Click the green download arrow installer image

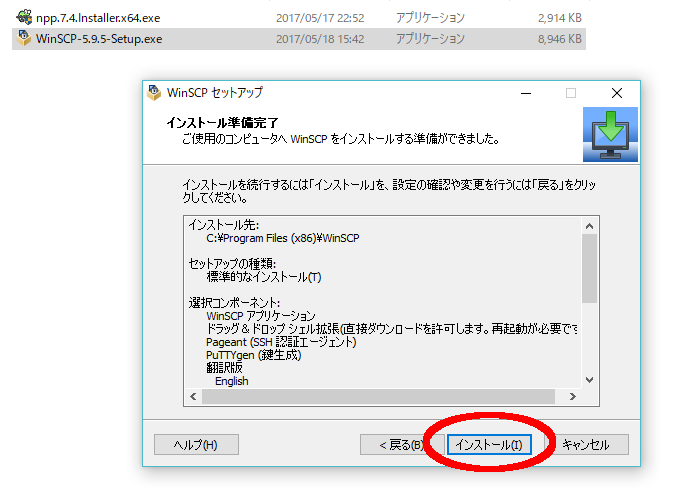click(604, 135)
